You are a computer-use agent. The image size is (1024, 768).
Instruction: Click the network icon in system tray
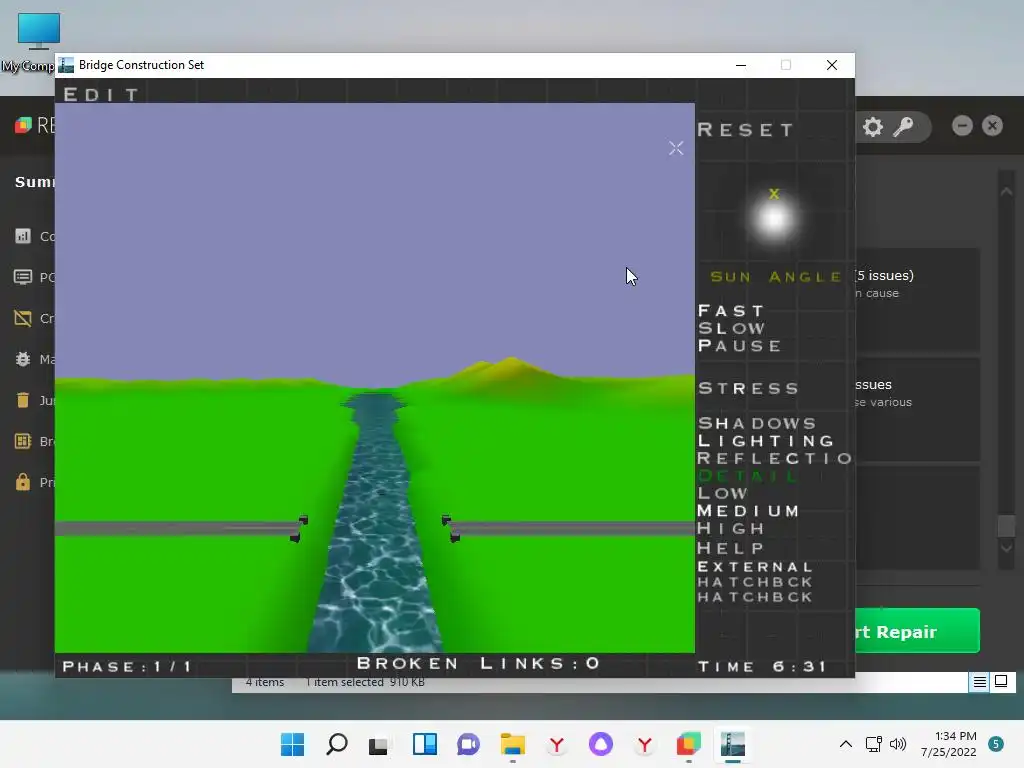click(873, 744)
